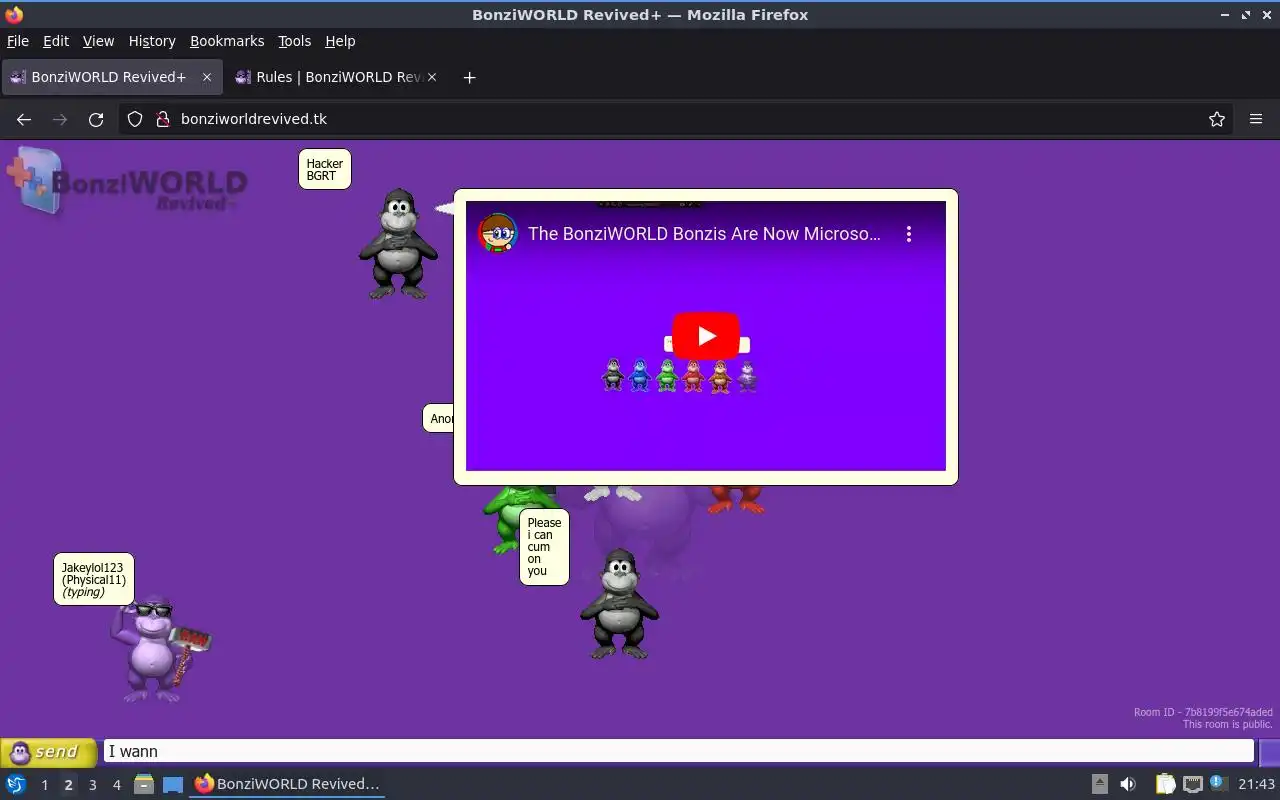Viewport: 1280px width, 800px height.
Task: Reload the current page
Action: 96,119
